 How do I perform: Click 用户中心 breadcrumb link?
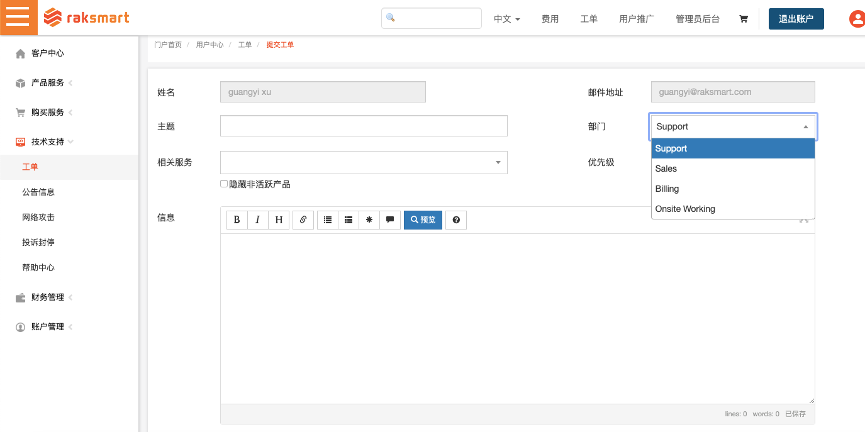point(209,45)
